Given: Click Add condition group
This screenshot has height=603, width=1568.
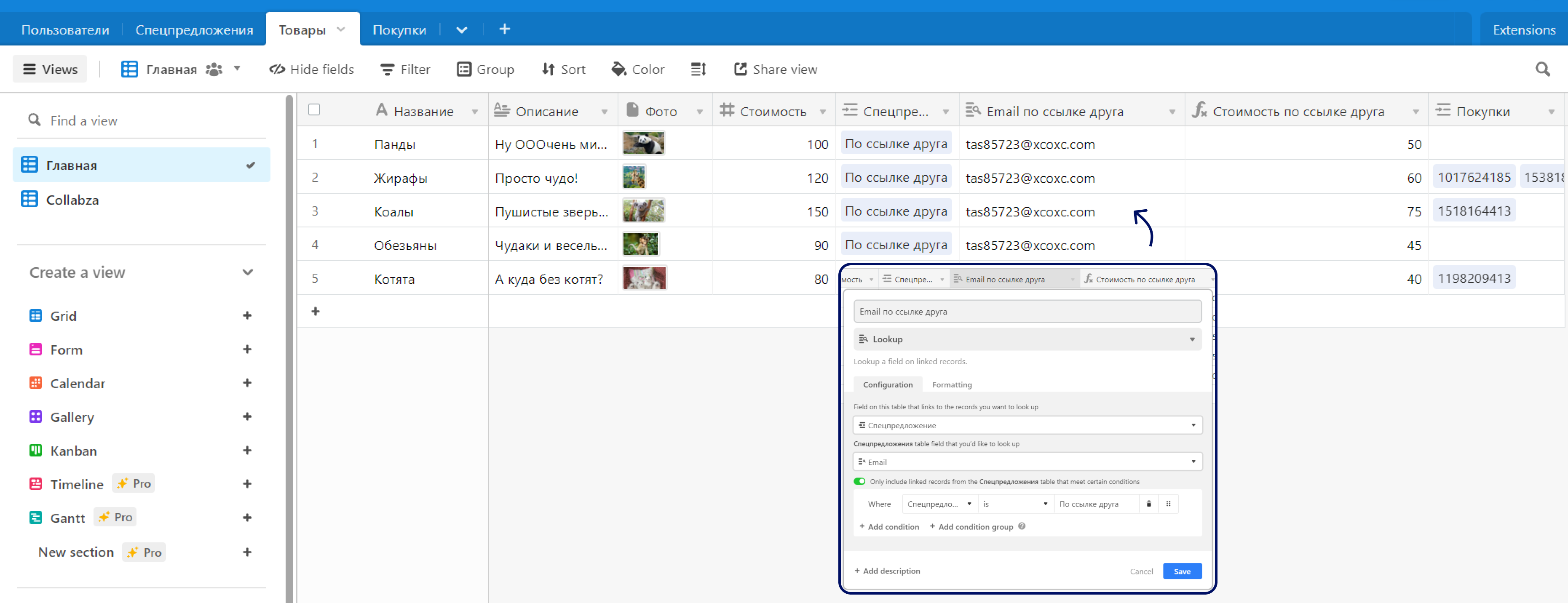Looking at the screenshot, I should click(x=971, y=526).
